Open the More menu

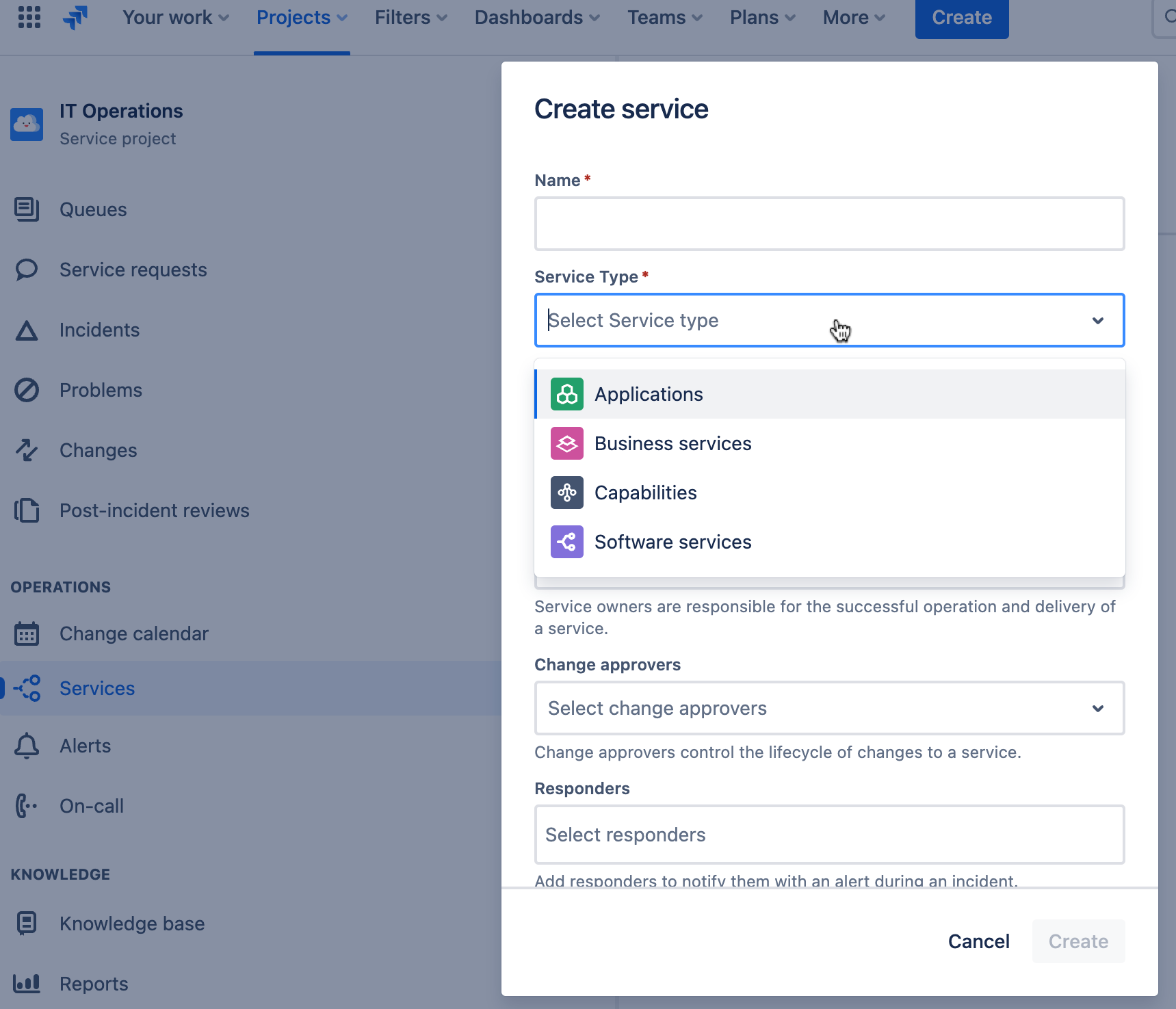pyautogui.click(x=854, y=17)
